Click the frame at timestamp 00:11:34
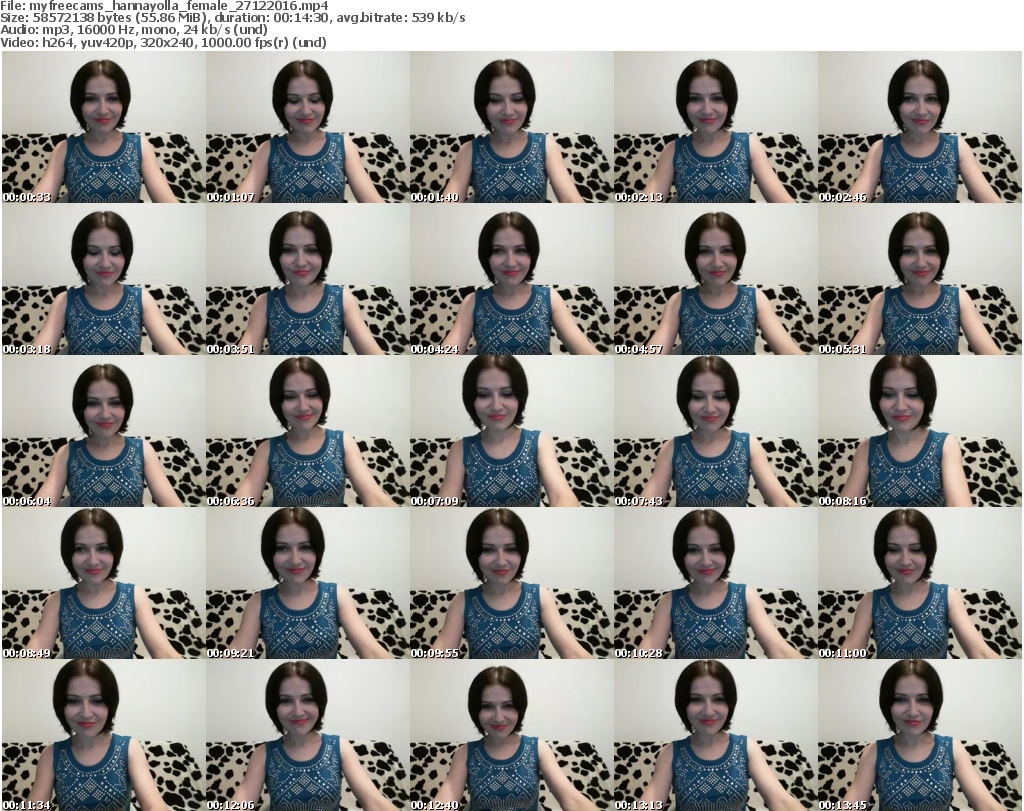The image size is (1024, 811). pyautogui.click(x=103, y=735)
